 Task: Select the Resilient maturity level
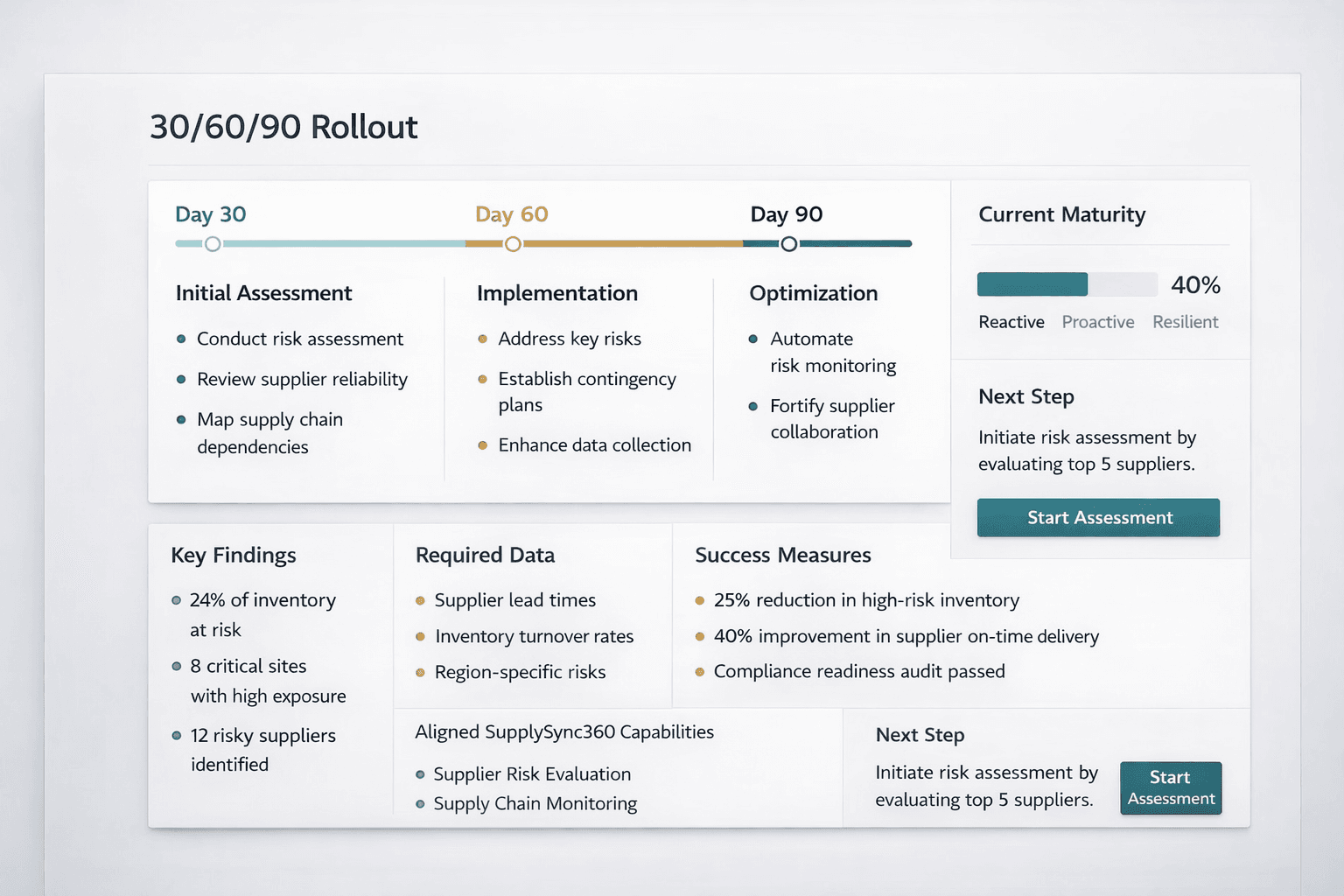[x=1185, y=322]
